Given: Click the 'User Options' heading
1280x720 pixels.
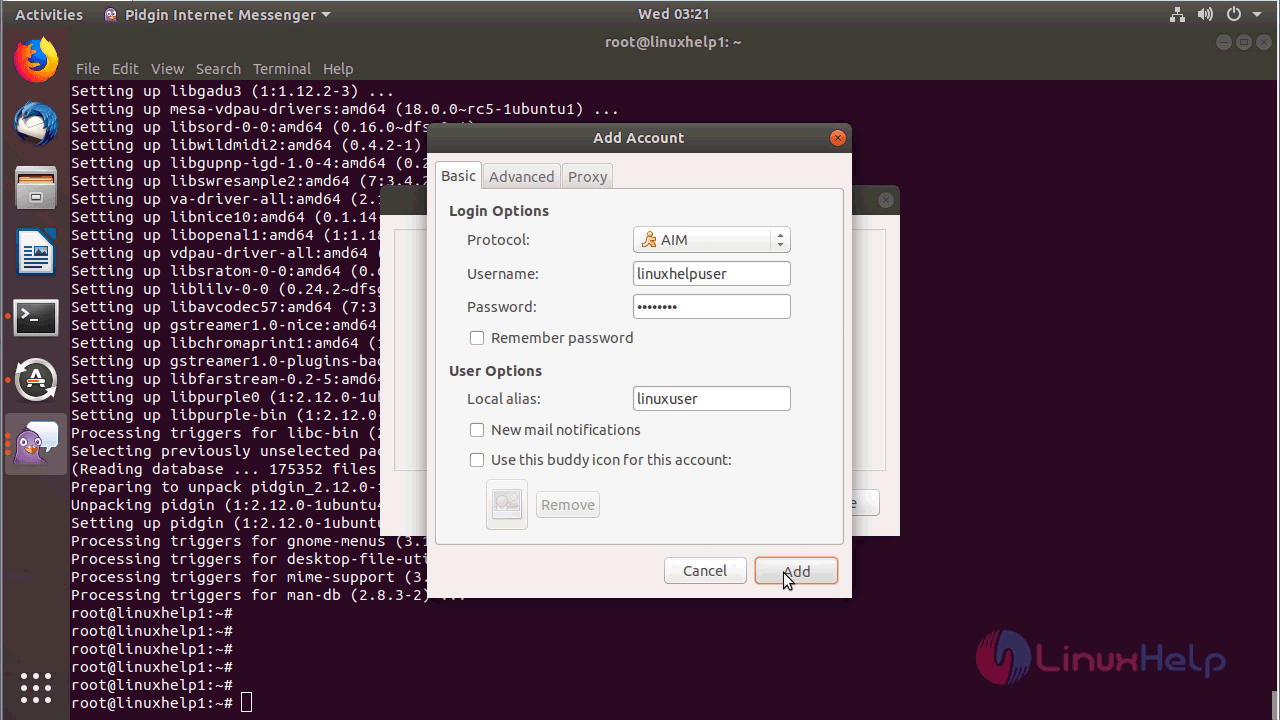Looking at the screenshot, I should tap(495, 371).
